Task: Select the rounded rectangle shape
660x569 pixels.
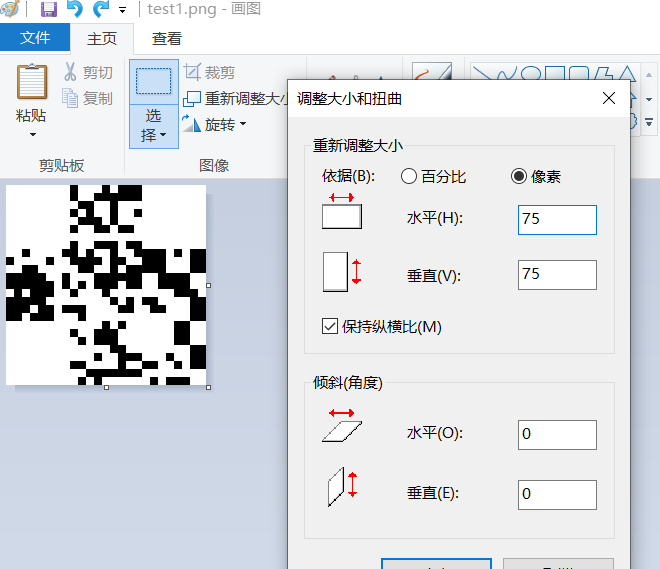Action: tap(579, 73)
